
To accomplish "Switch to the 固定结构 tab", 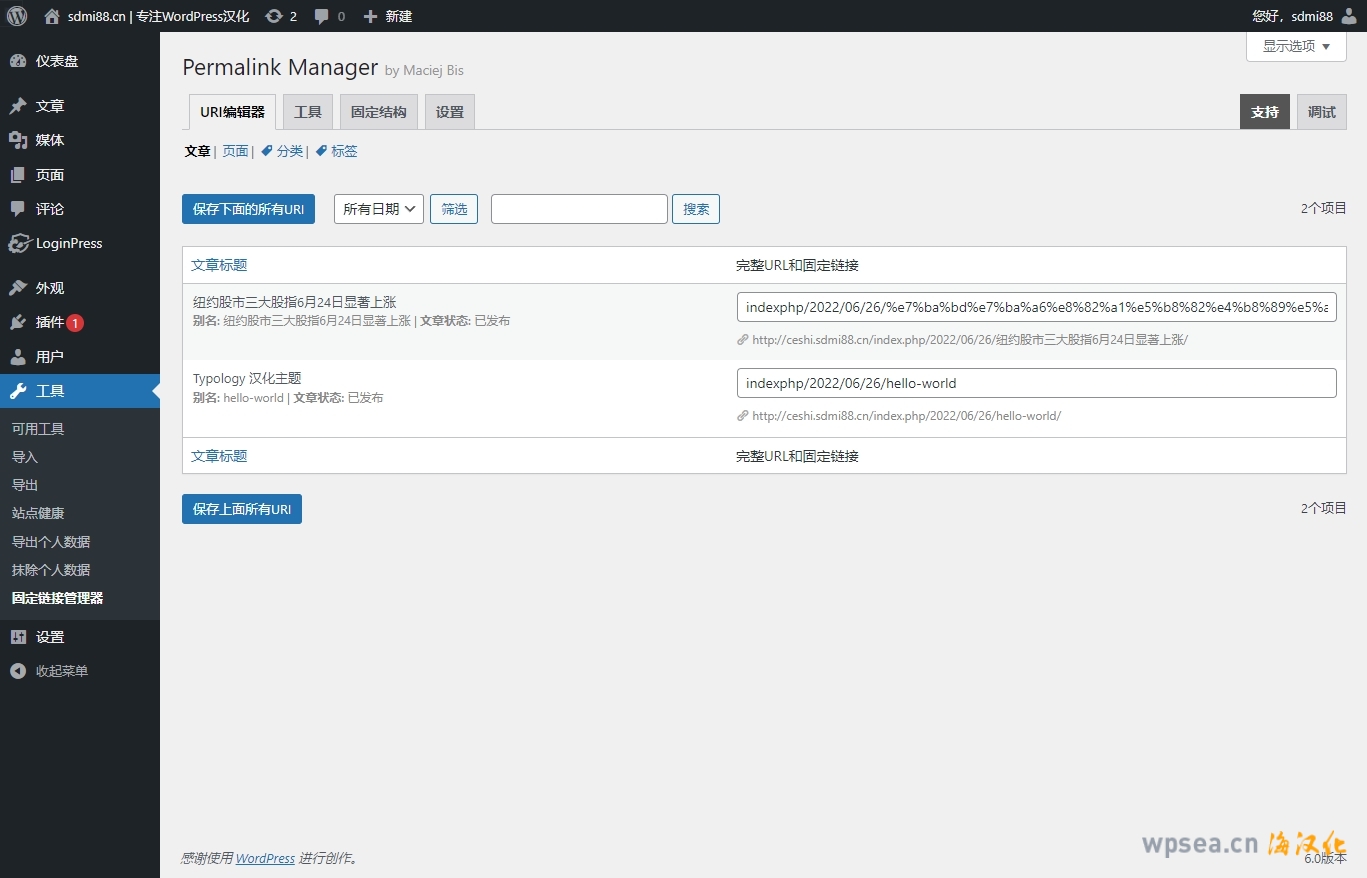I will (378, 112).
